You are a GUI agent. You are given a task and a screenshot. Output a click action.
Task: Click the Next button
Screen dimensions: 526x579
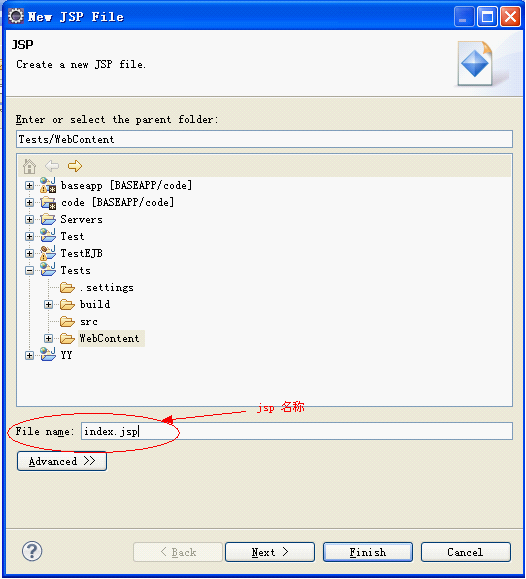[x=270, y=552]
